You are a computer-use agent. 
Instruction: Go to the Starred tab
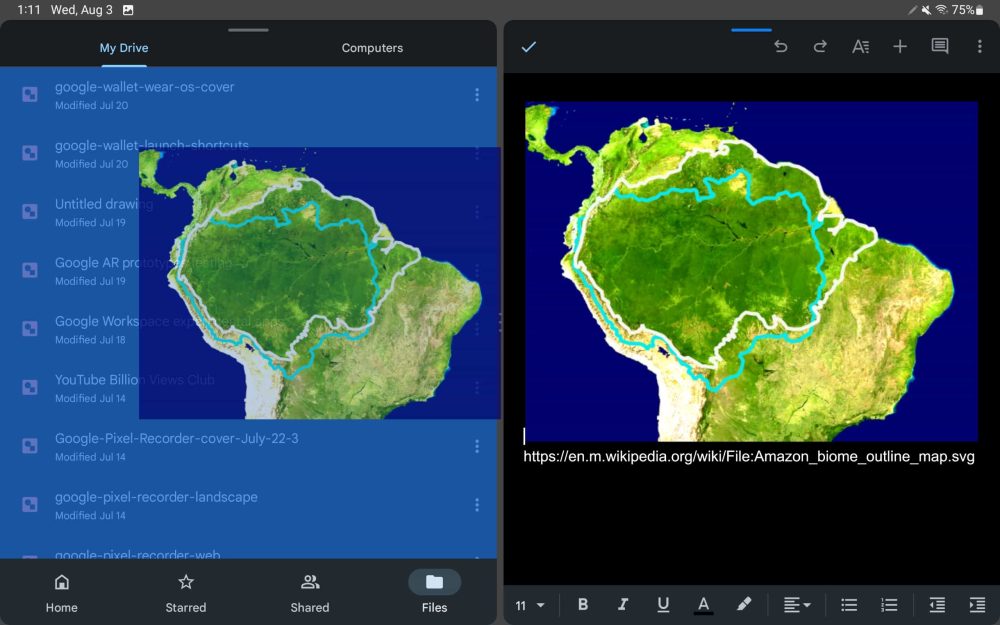click(x=186, y=593)
